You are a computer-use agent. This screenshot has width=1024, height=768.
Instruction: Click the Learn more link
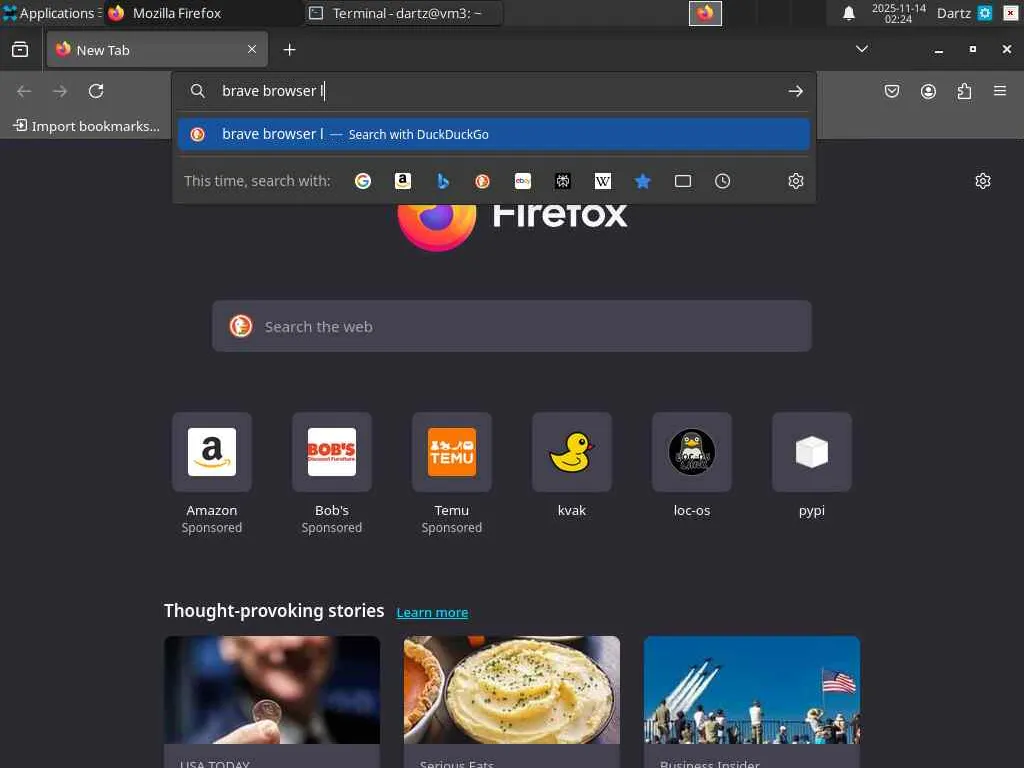tap(432, 613)
